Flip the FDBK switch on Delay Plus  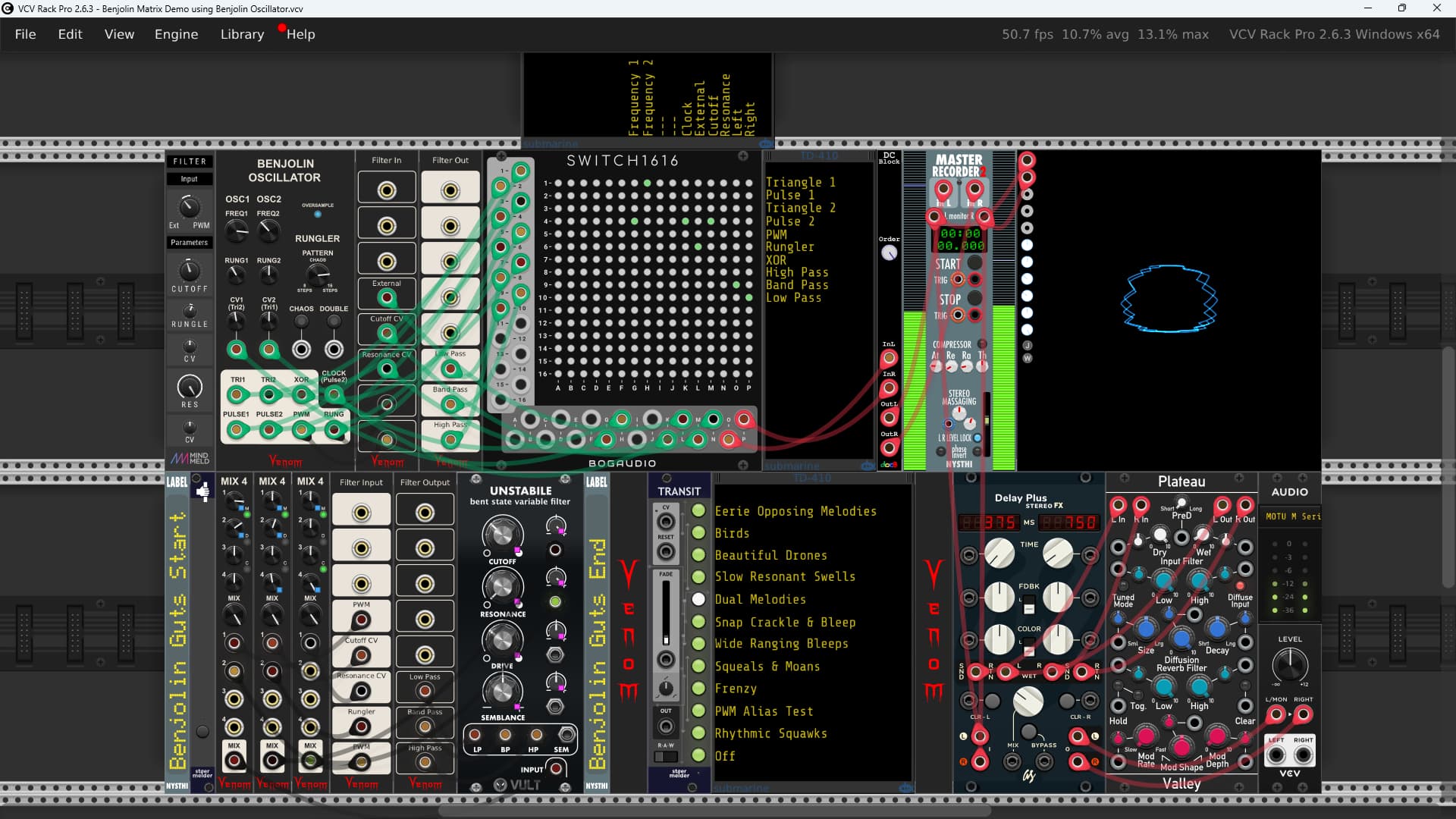click(1029, 604)
